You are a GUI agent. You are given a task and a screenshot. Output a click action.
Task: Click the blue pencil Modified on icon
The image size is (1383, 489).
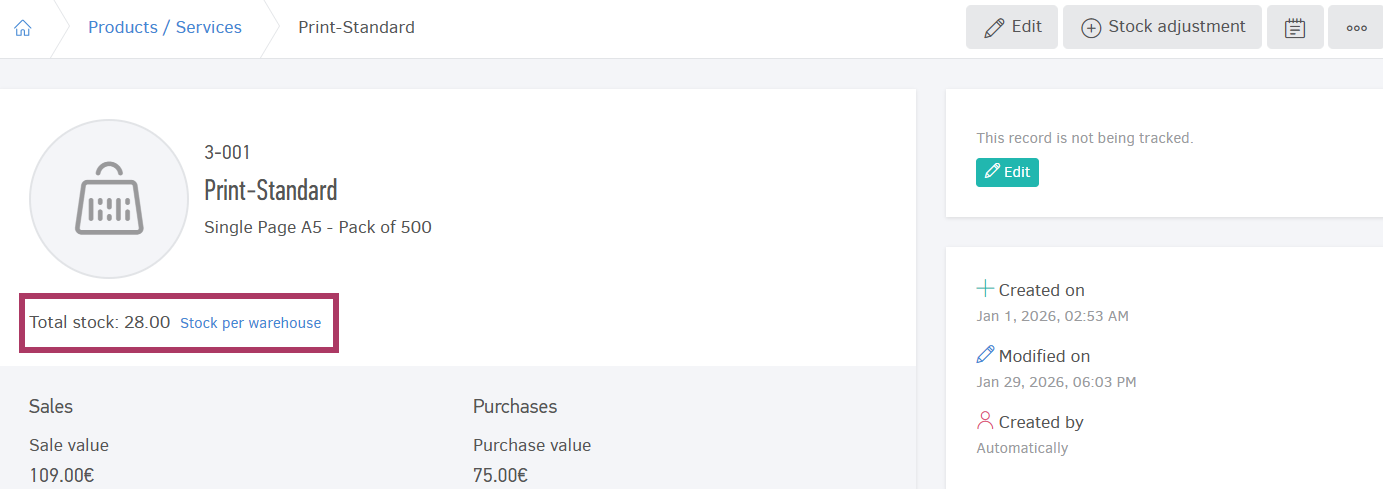point(985,354)
